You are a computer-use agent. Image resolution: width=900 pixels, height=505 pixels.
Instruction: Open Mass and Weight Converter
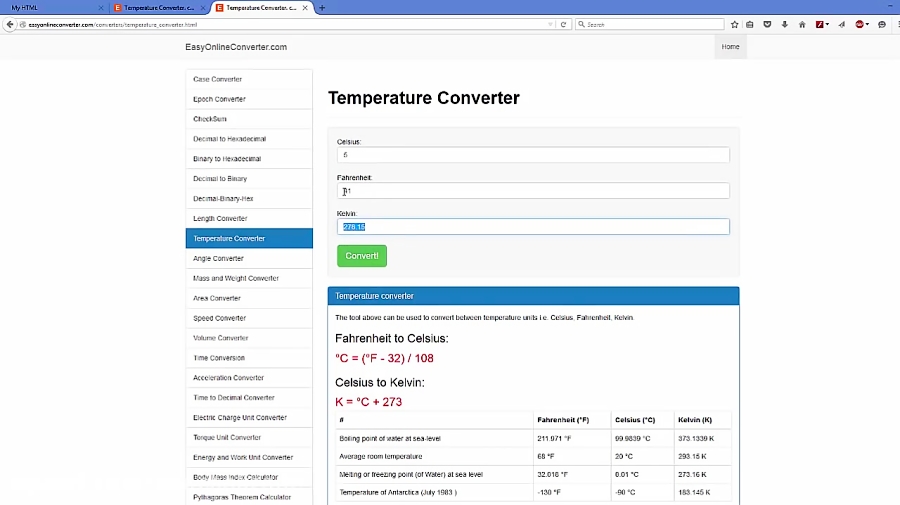(x=249, y=278)
